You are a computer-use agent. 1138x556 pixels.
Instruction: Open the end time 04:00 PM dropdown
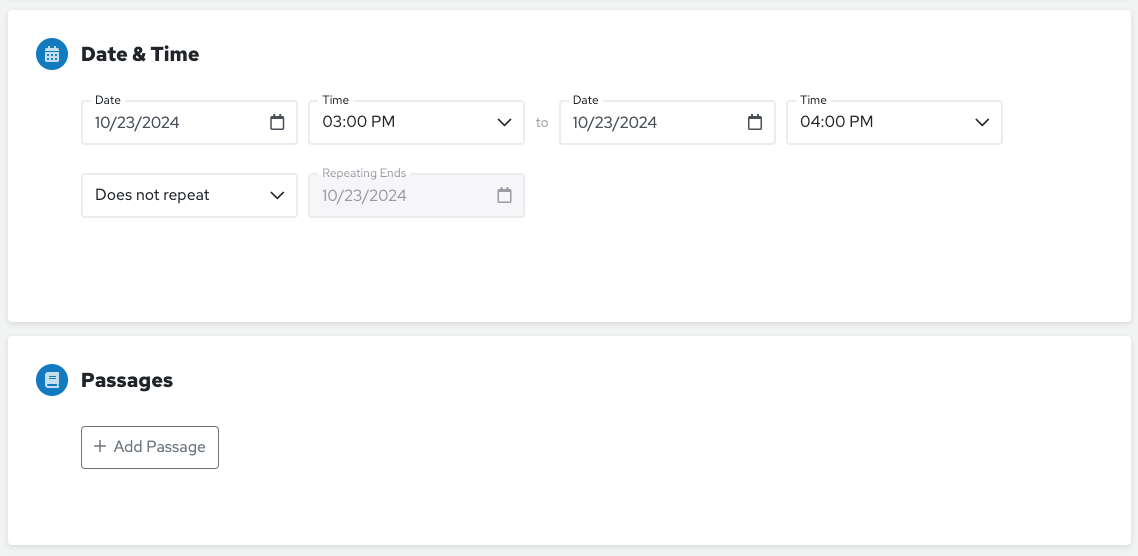(x=880, y=122)
